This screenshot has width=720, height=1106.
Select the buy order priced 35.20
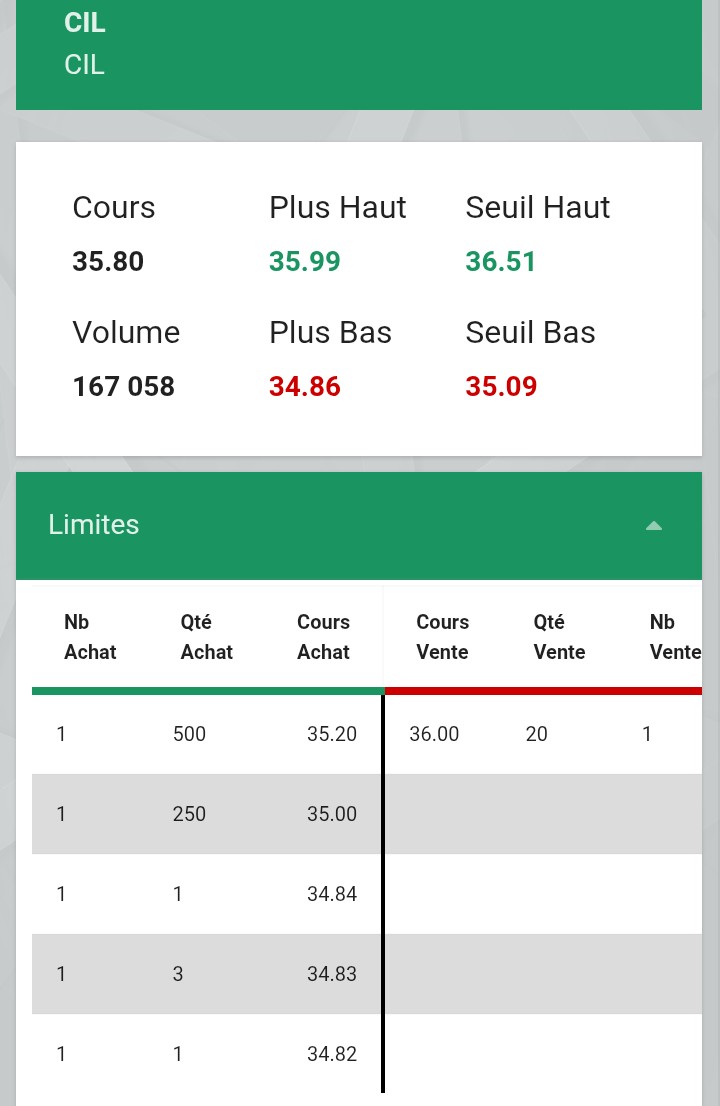(207, 734)
